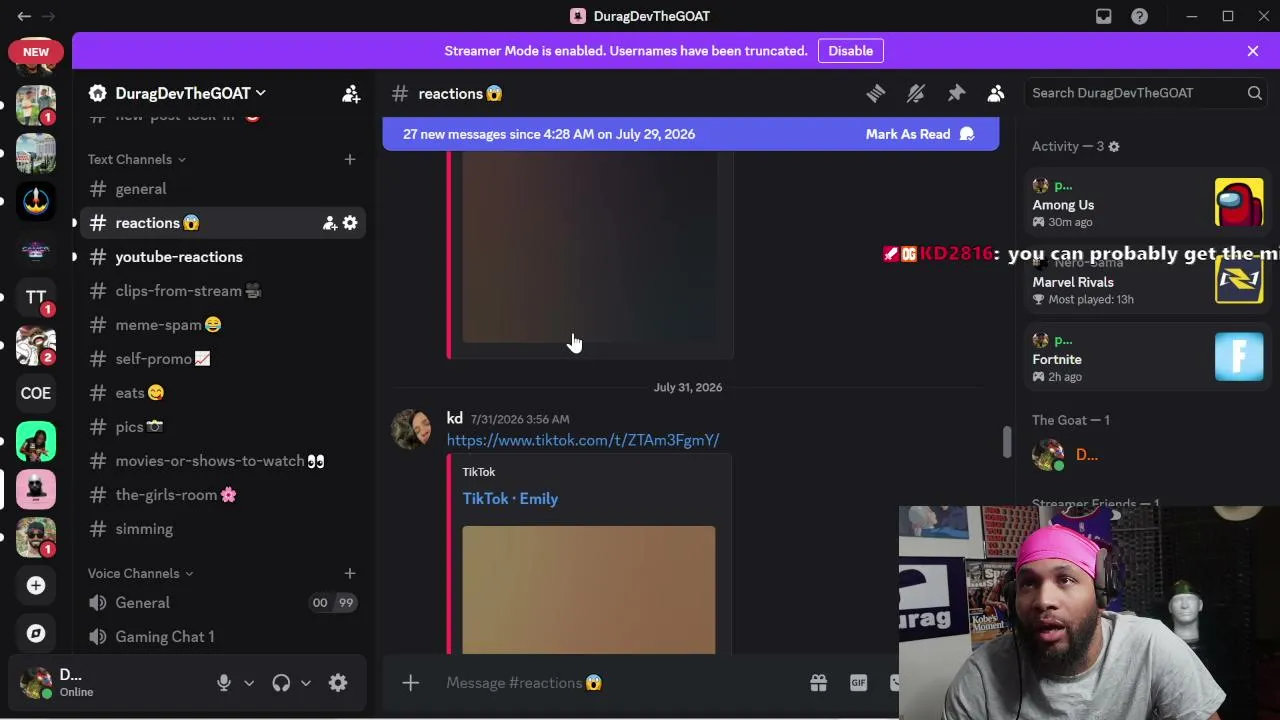Mute microphone in user panel
Image resolution: width=1280 pixels, height=720 pixels.
click(224, 683)
